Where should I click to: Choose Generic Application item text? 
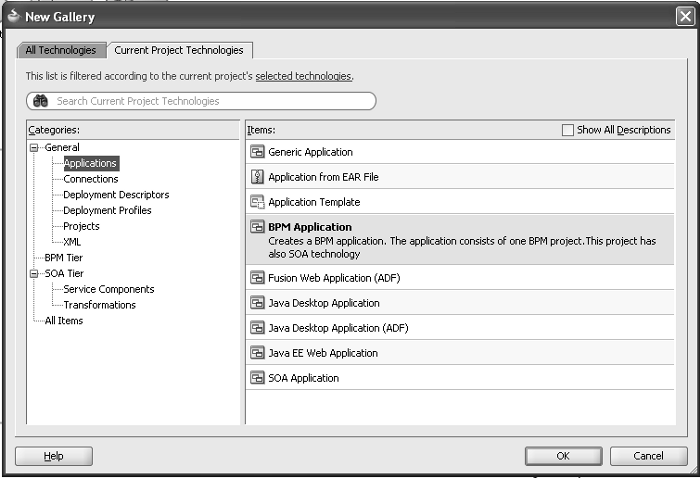click(x=310, y=152)
